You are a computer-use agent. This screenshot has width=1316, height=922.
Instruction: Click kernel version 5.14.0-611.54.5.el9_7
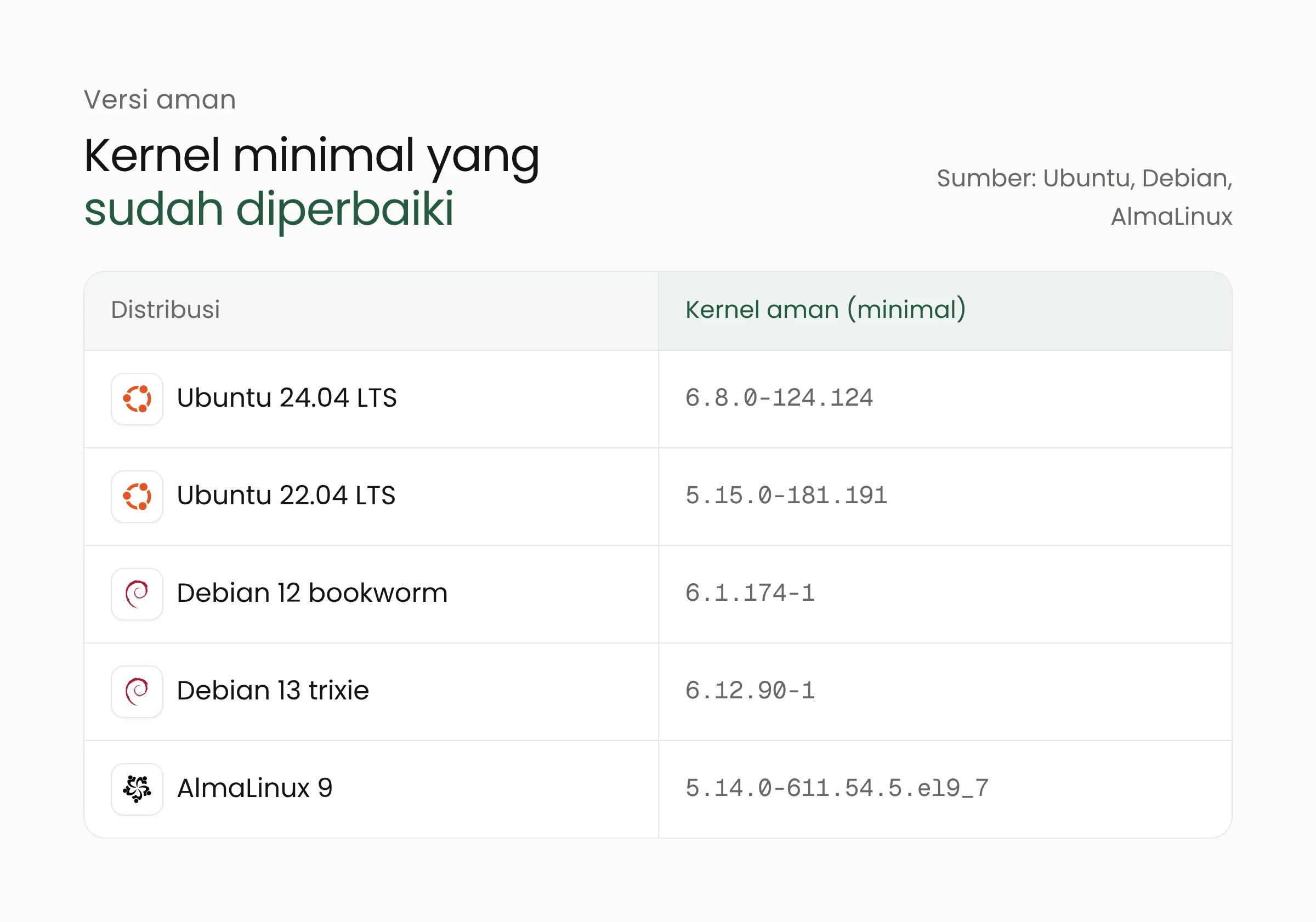pos(837,788)
